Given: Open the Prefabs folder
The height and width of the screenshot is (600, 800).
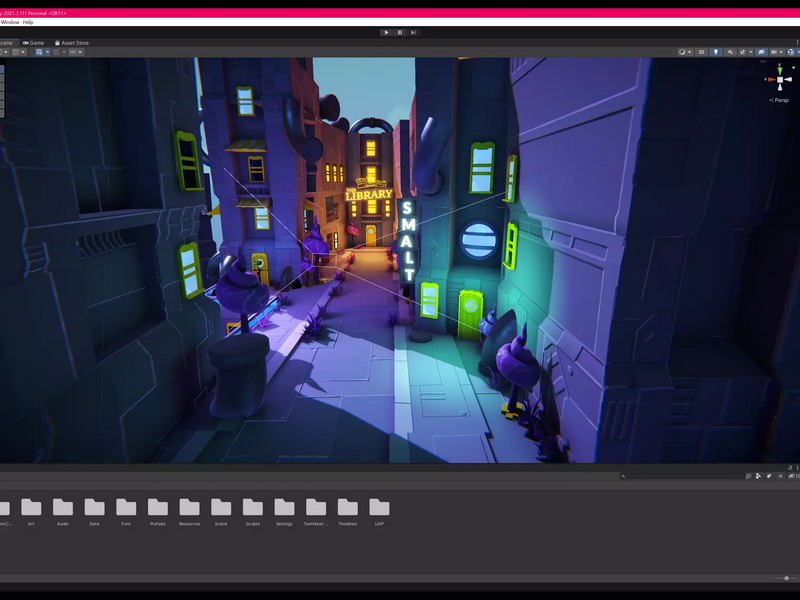Looking at the screenshot, I should (158, 512).
